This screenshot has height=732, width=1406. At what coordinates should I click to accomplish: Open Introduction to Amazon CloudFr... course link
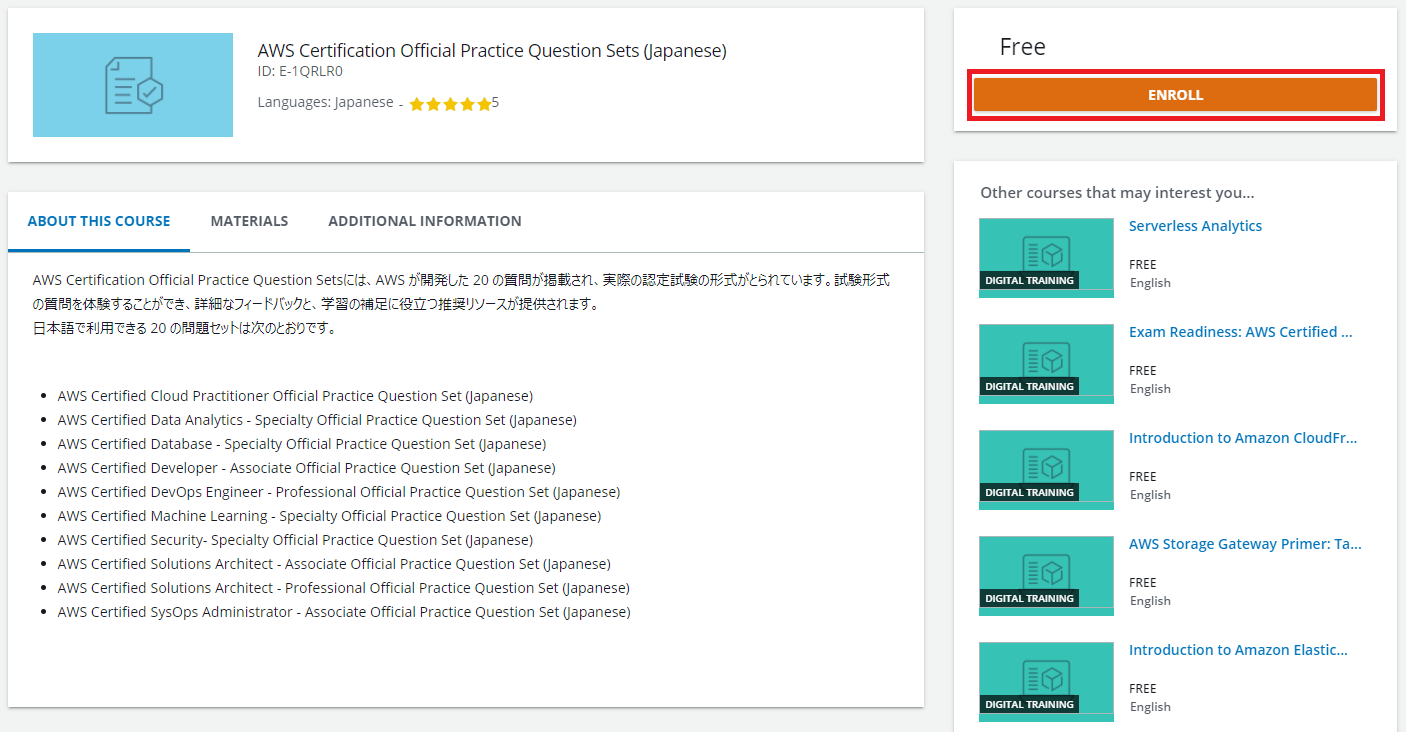click(1243, 438)
